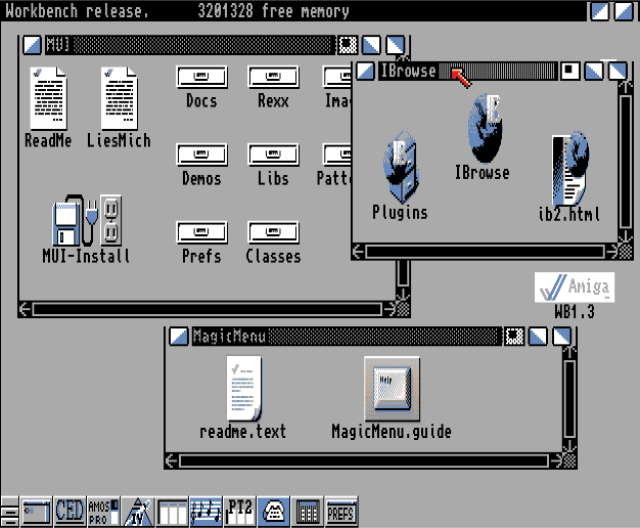The image size is (640, 528).
Task: Click the MUI window title bar
Action: coord(190,45)
